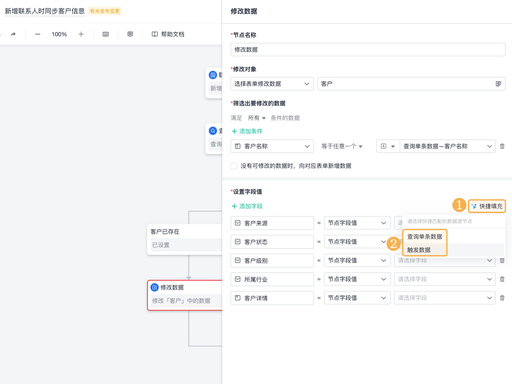Select the 修改数据 node on the canvas
The image size is (512, 384).
click(185, 295)
